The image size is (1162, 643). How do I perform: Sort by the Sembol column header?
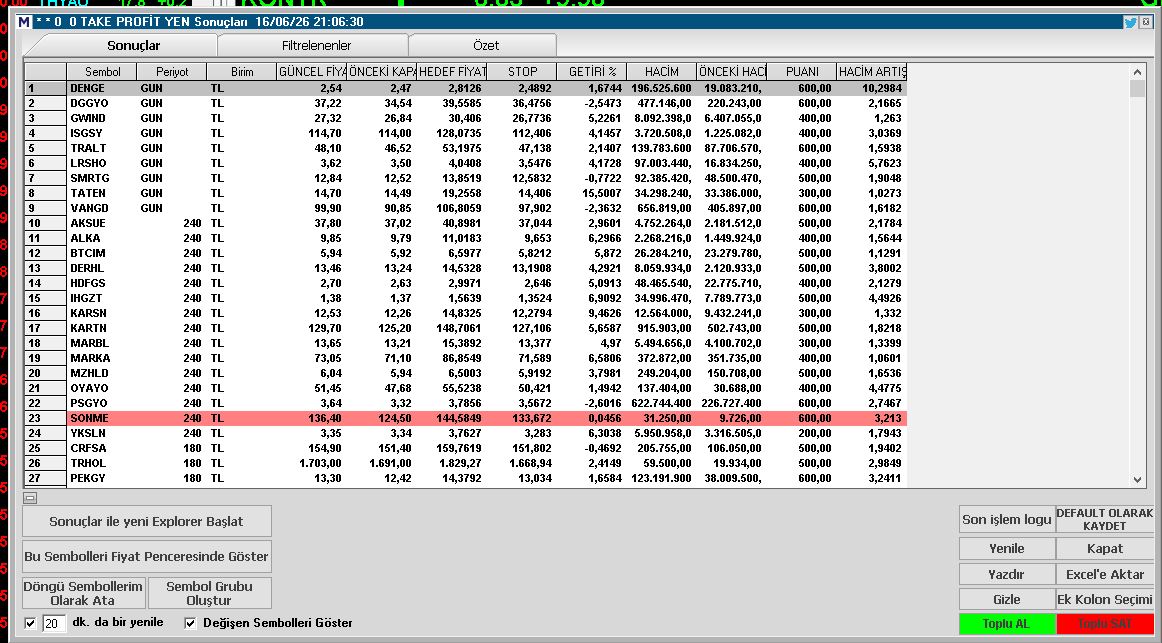tap(102, 72)
